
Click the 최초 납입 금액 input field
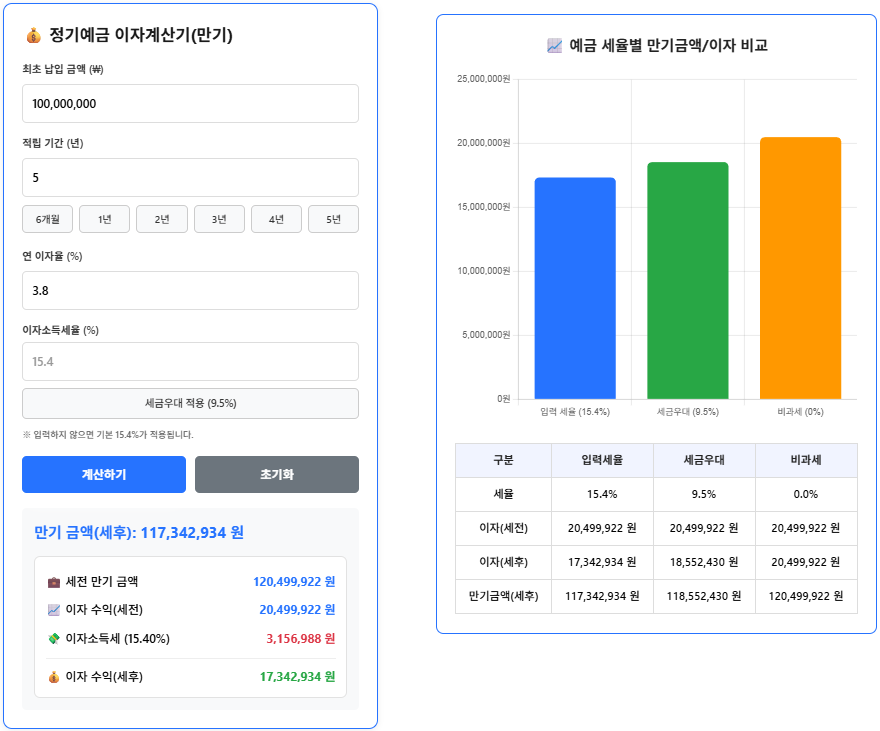pyautogui.click(x=190, y=103)
